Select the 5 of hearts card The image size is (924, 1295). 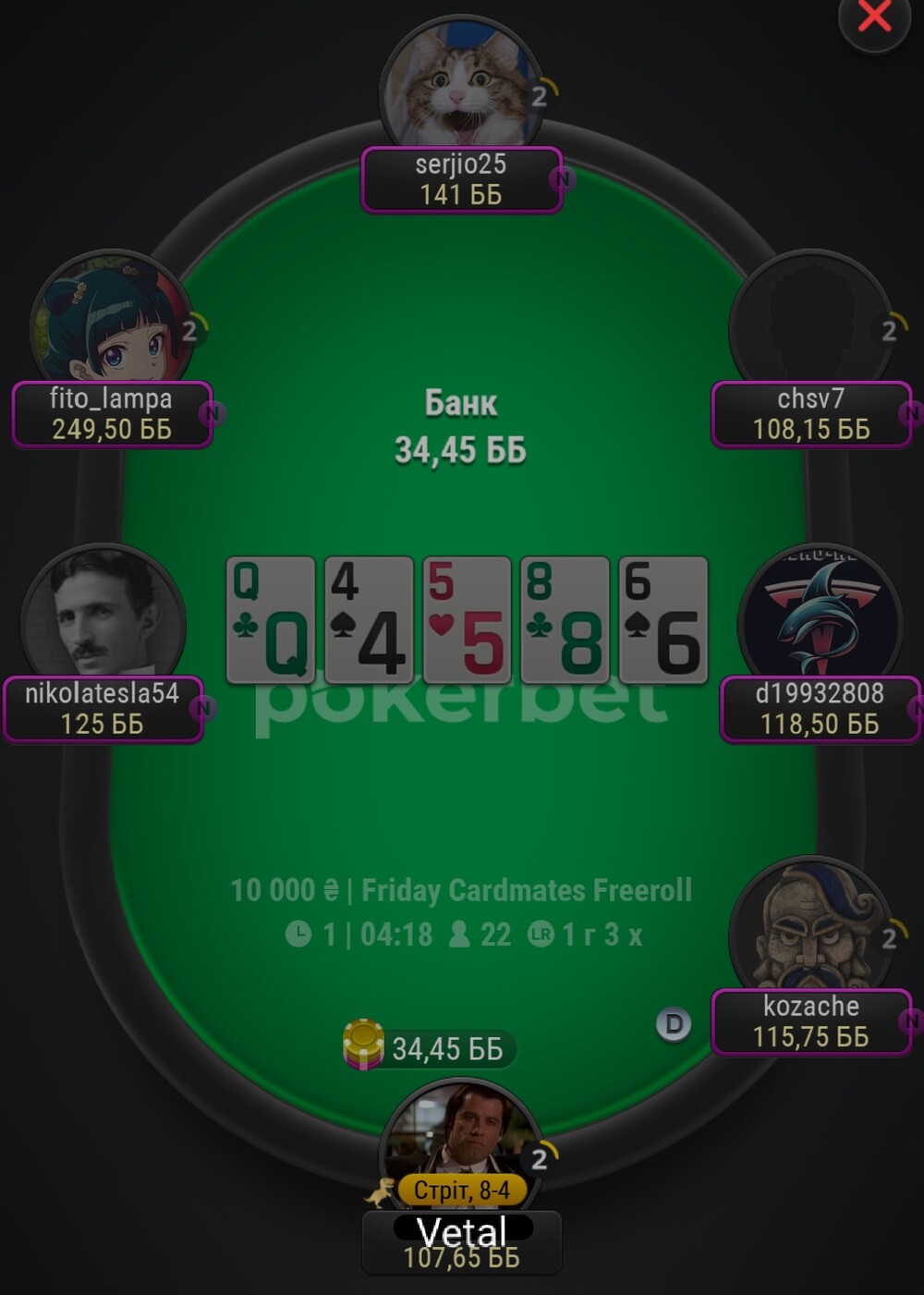point(467,619)
